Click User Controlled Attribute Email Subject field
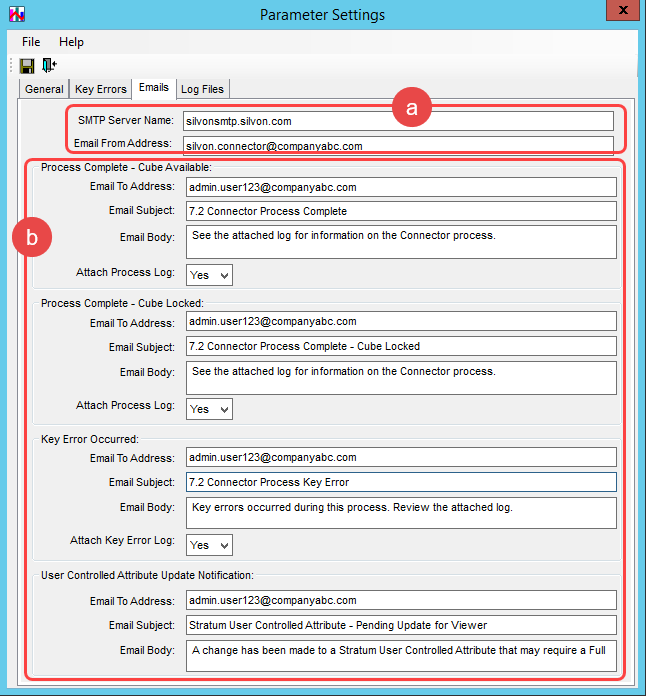The height and width of the screenshot is (696, 646). point(401,625)
